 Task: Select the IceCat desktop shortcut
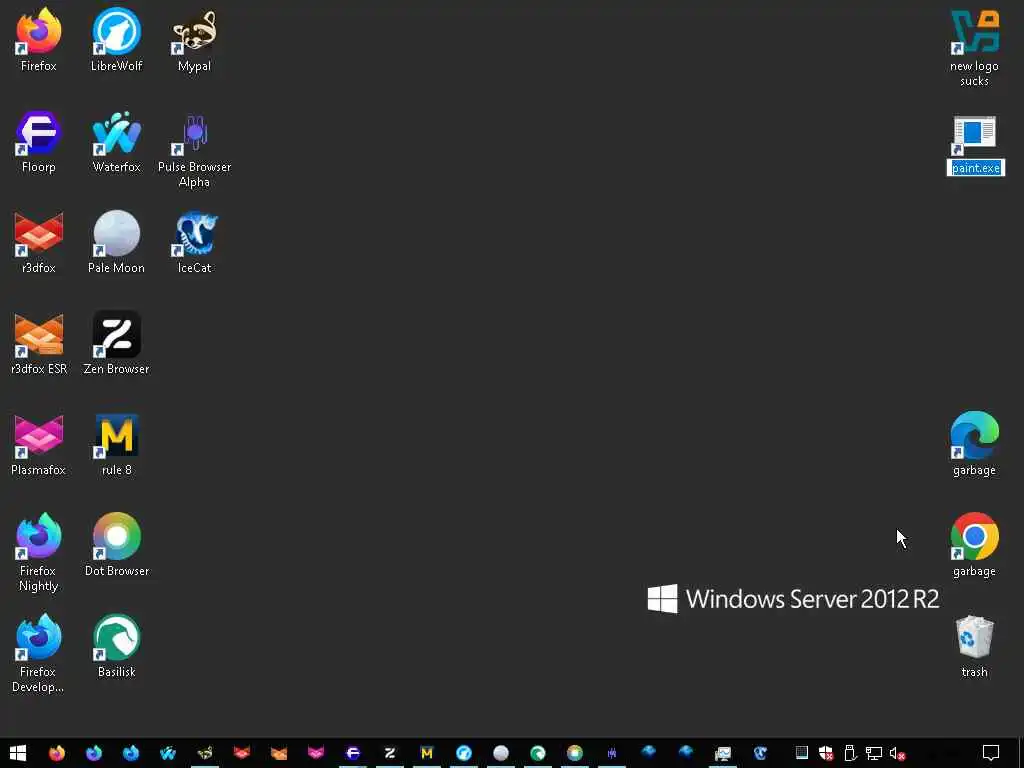(x=194, y=242)
